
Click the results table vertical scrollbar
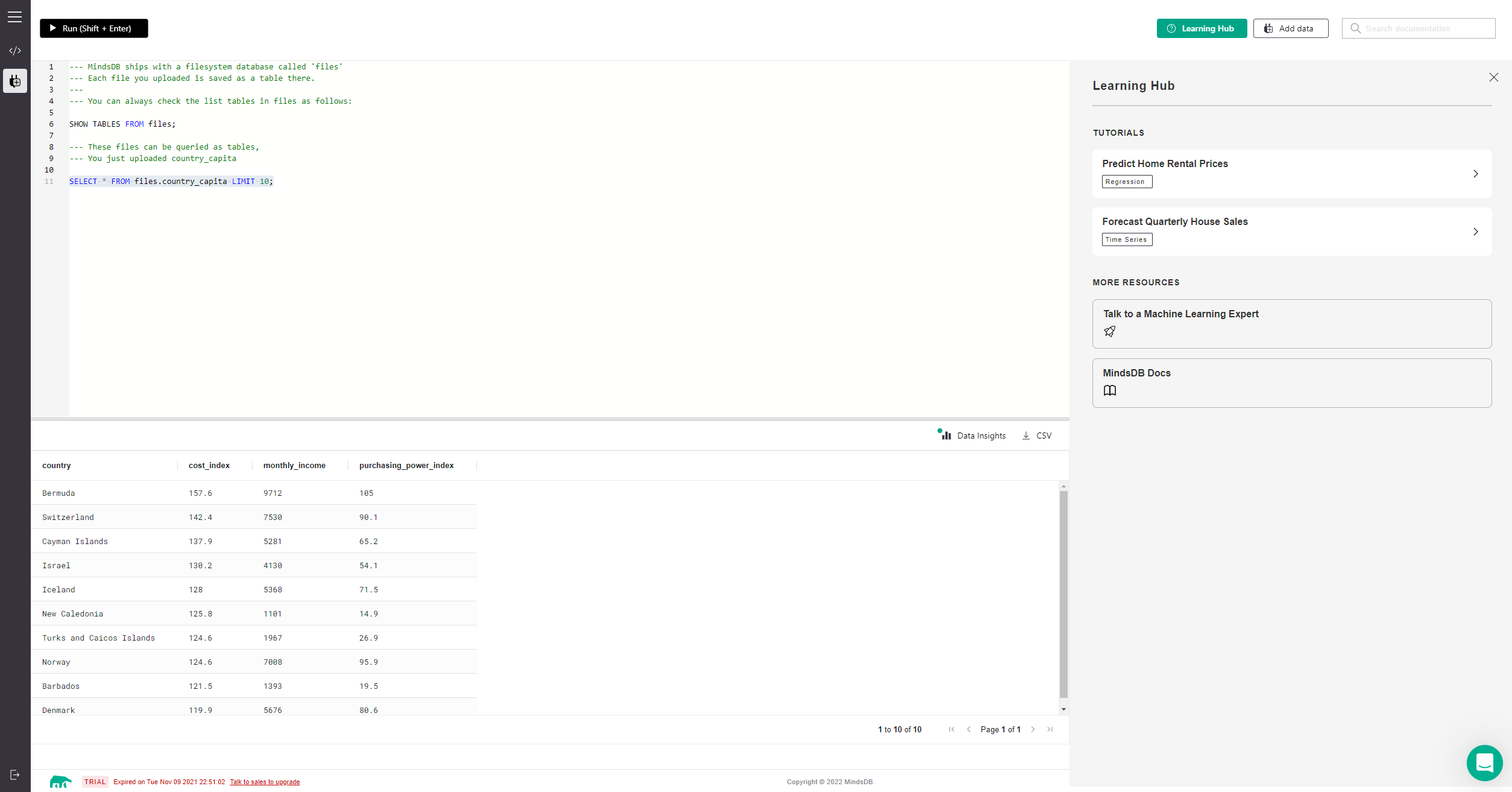pyautogui.click(x=1063, y=594)
